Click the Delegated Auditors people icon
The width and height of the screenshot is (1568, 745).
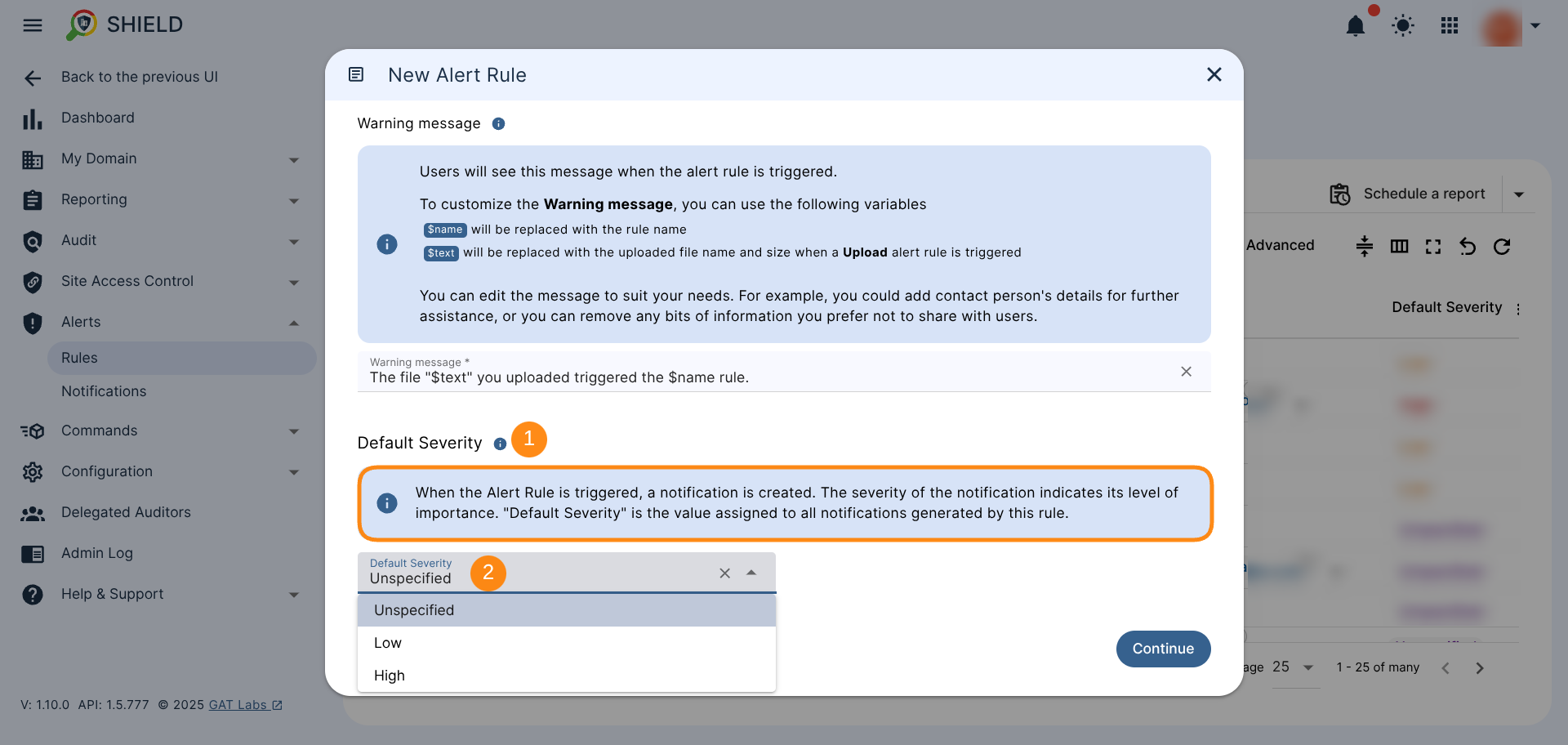click(x=33, y=514)
